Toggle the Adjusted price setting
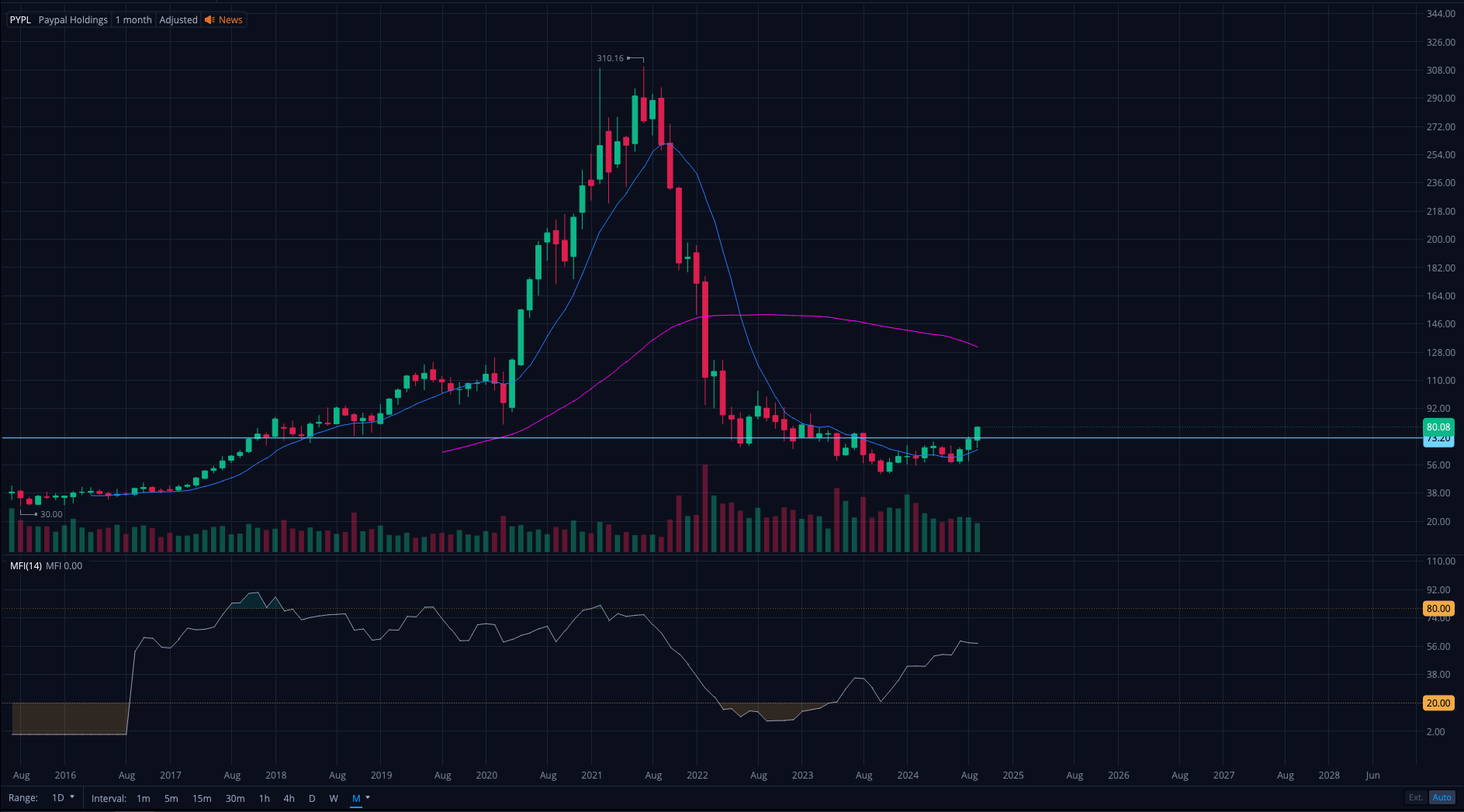The image size is (1464, 812). (178, 20)
